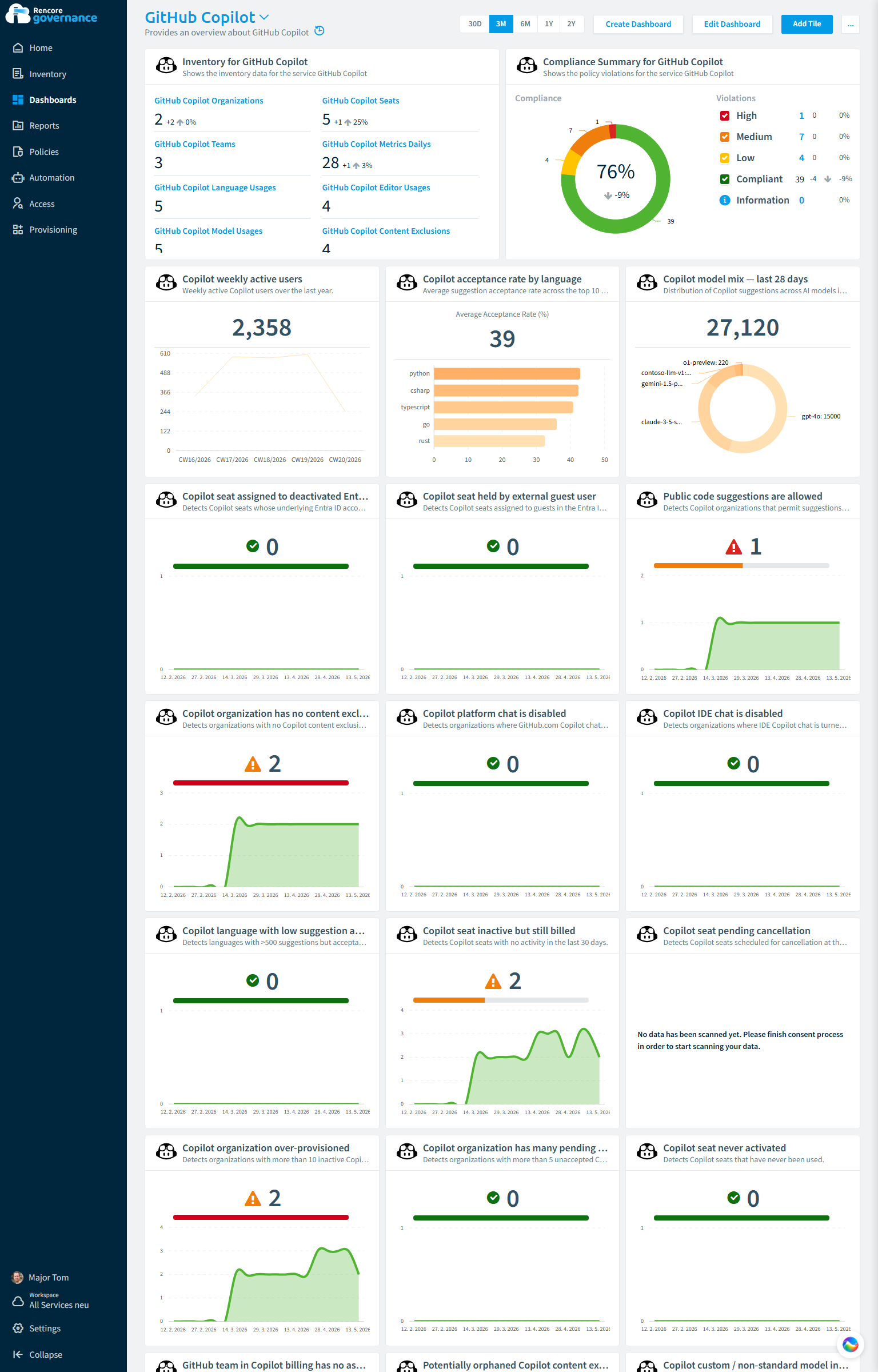This screenshot has width=878, height=1372.
Task: Open GitHub Copilot Organizations link
Action: [209, 101]
